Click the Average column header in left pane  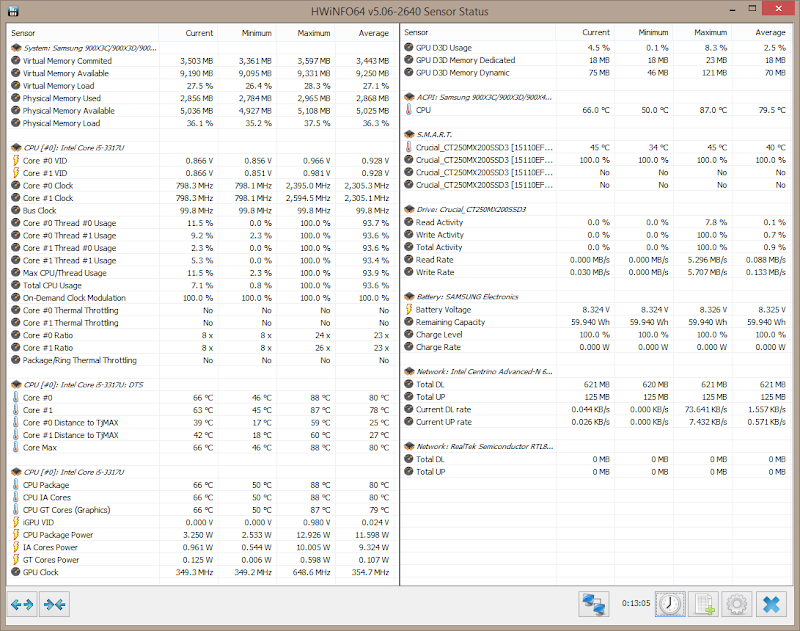click(x=371, y=33)
